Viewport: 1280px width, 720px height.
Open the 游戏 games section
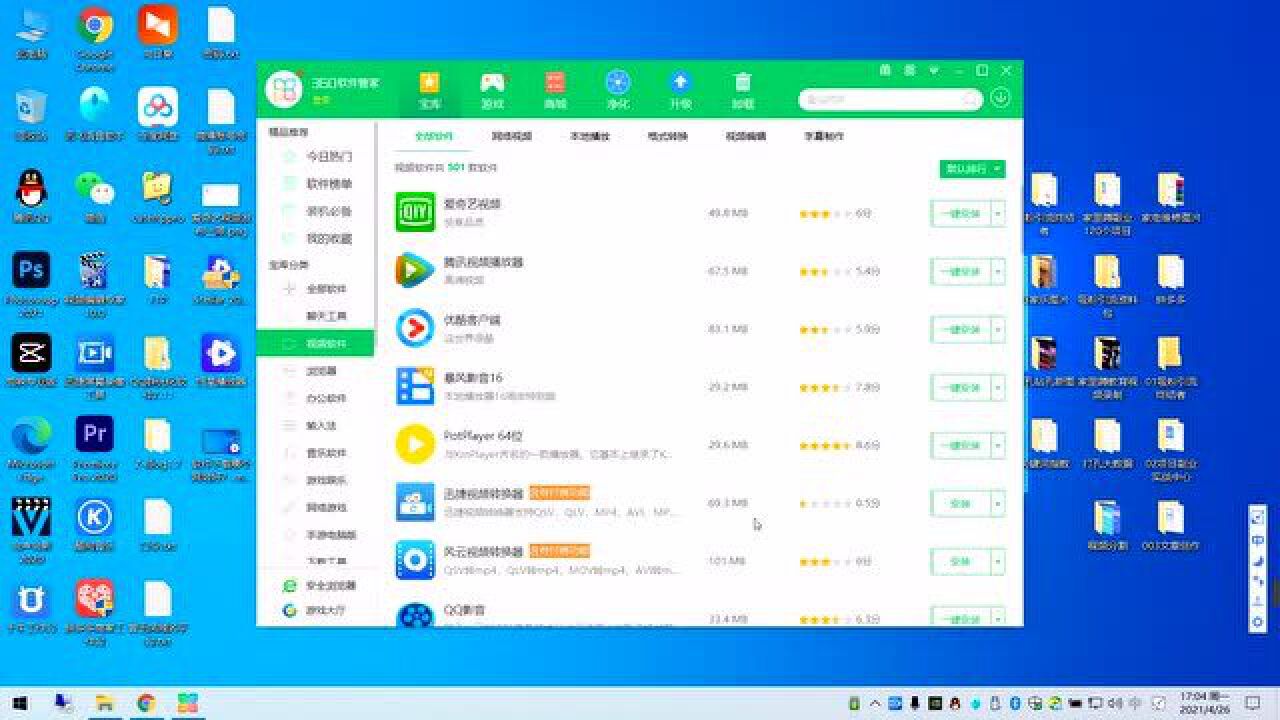491,90
